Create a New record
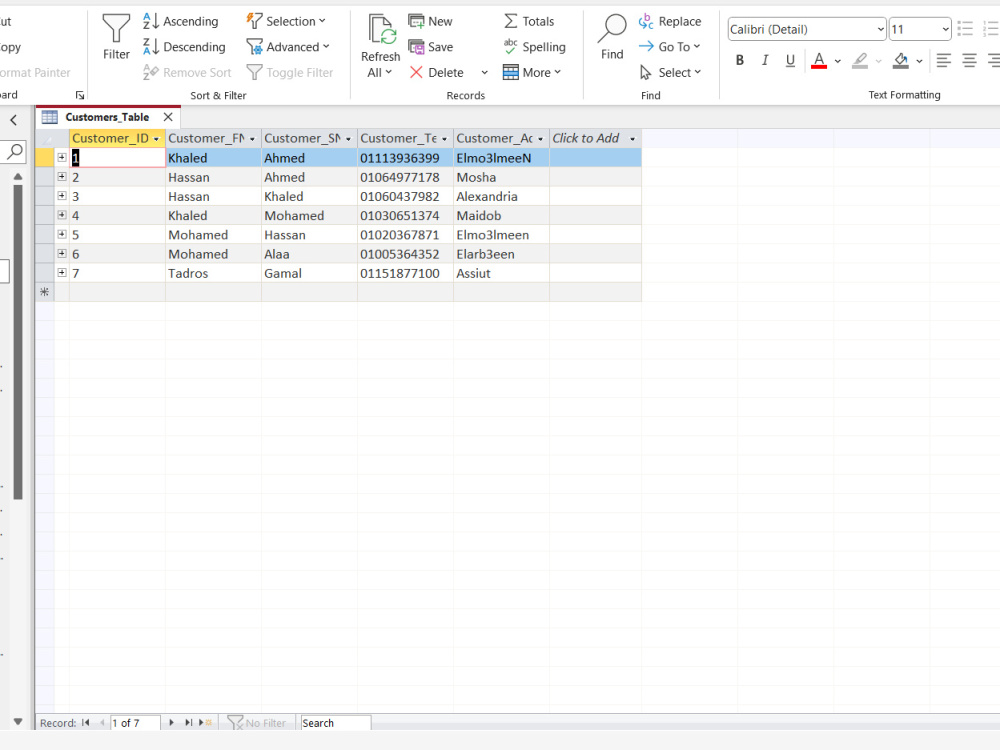 pyautogui.click(x=430, y=21)
